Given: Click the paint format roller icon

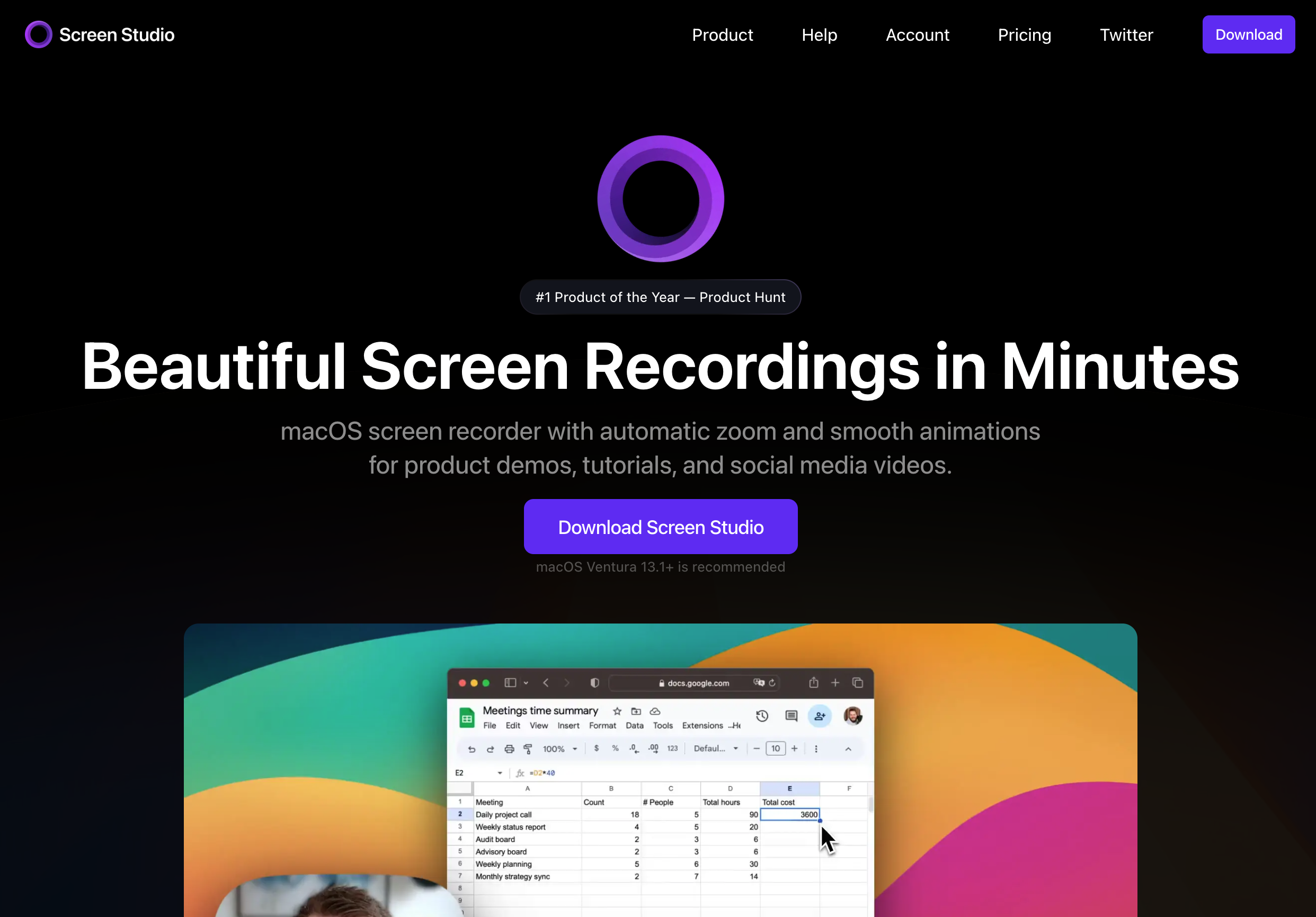Looking at the screenshot, I should click(528, 749).
